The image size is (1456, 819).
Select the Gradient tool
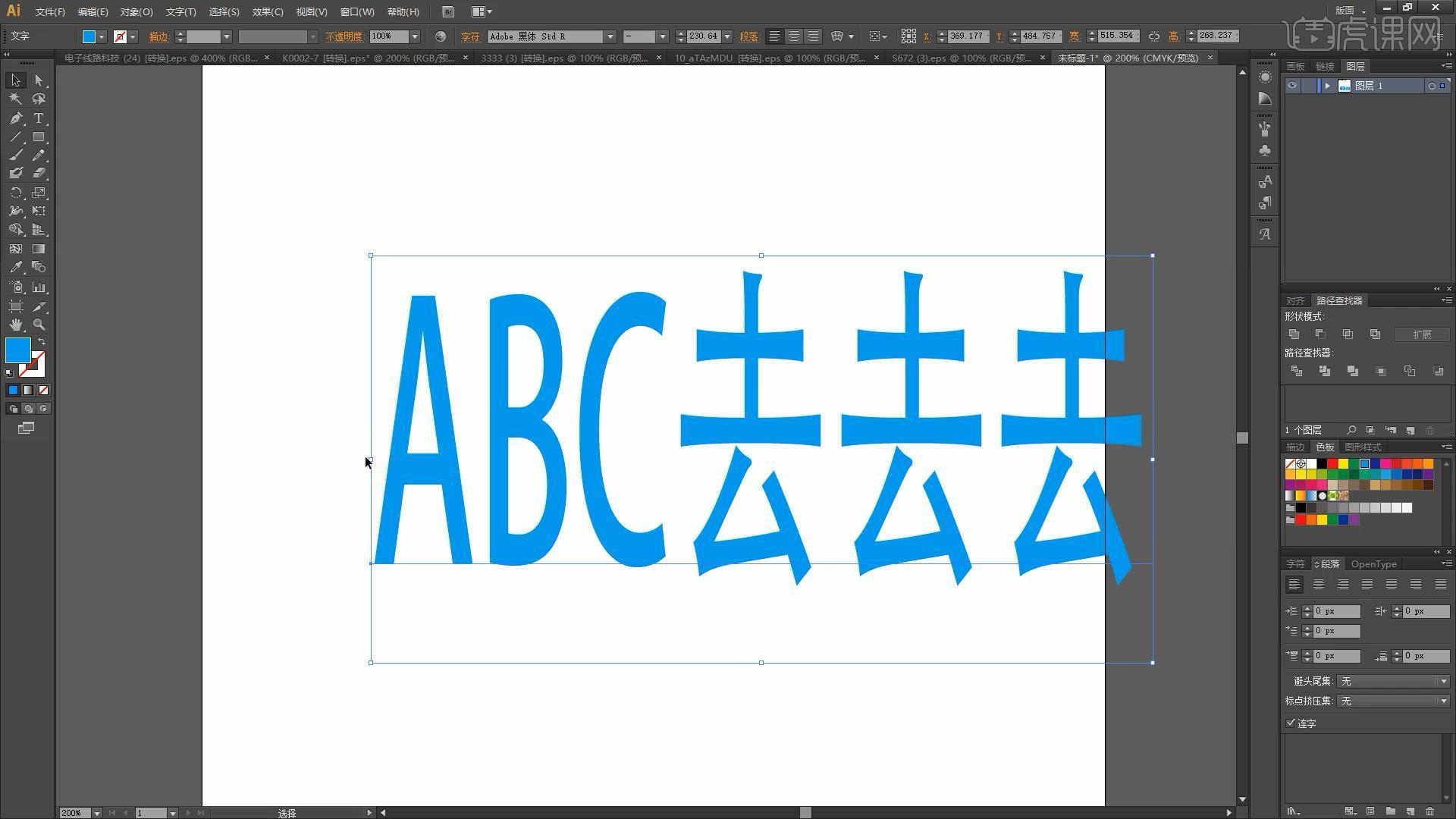click(39, 249)
